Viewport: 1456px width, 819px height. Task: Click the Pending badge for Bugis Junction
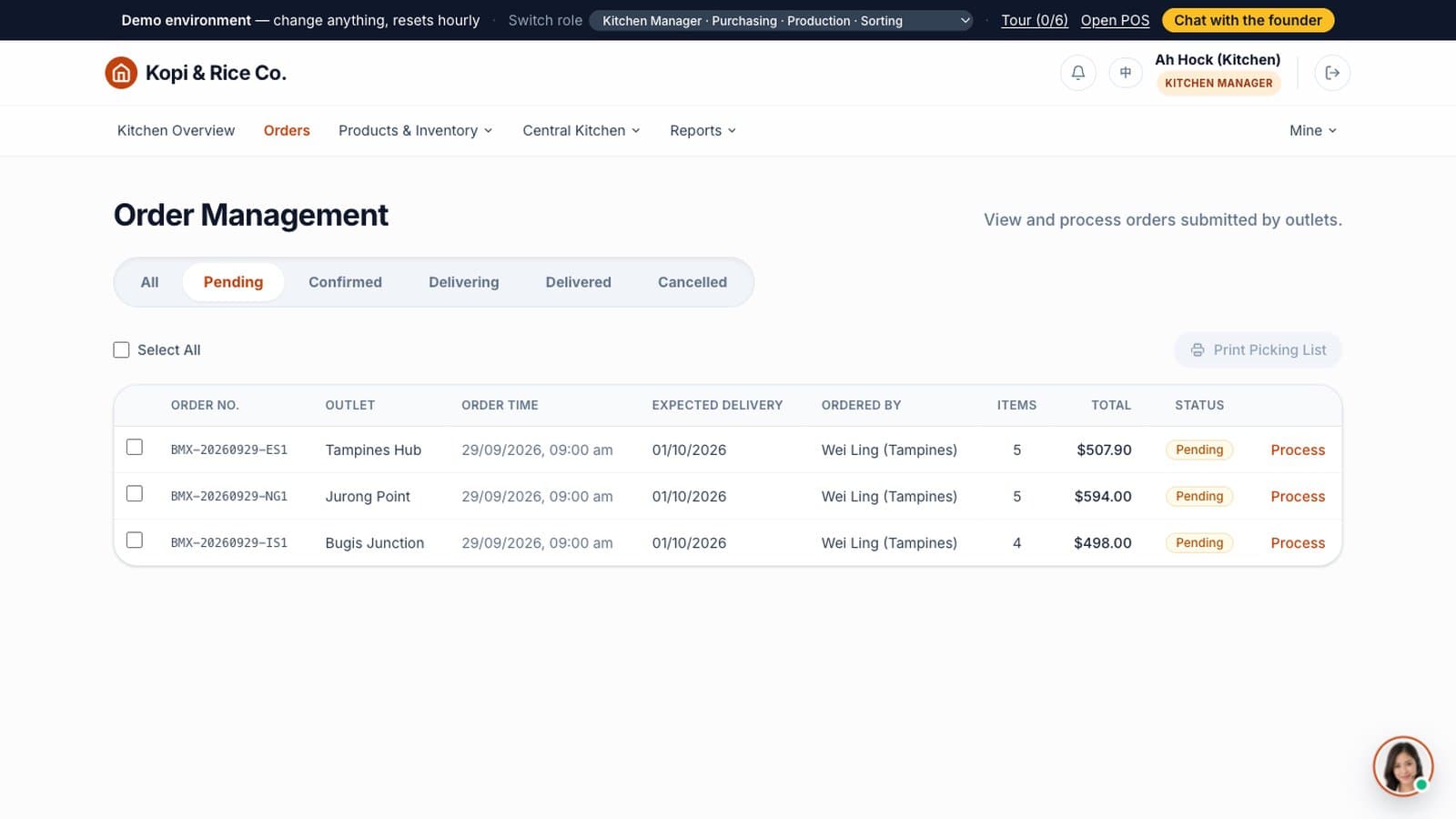(1199, 543)
